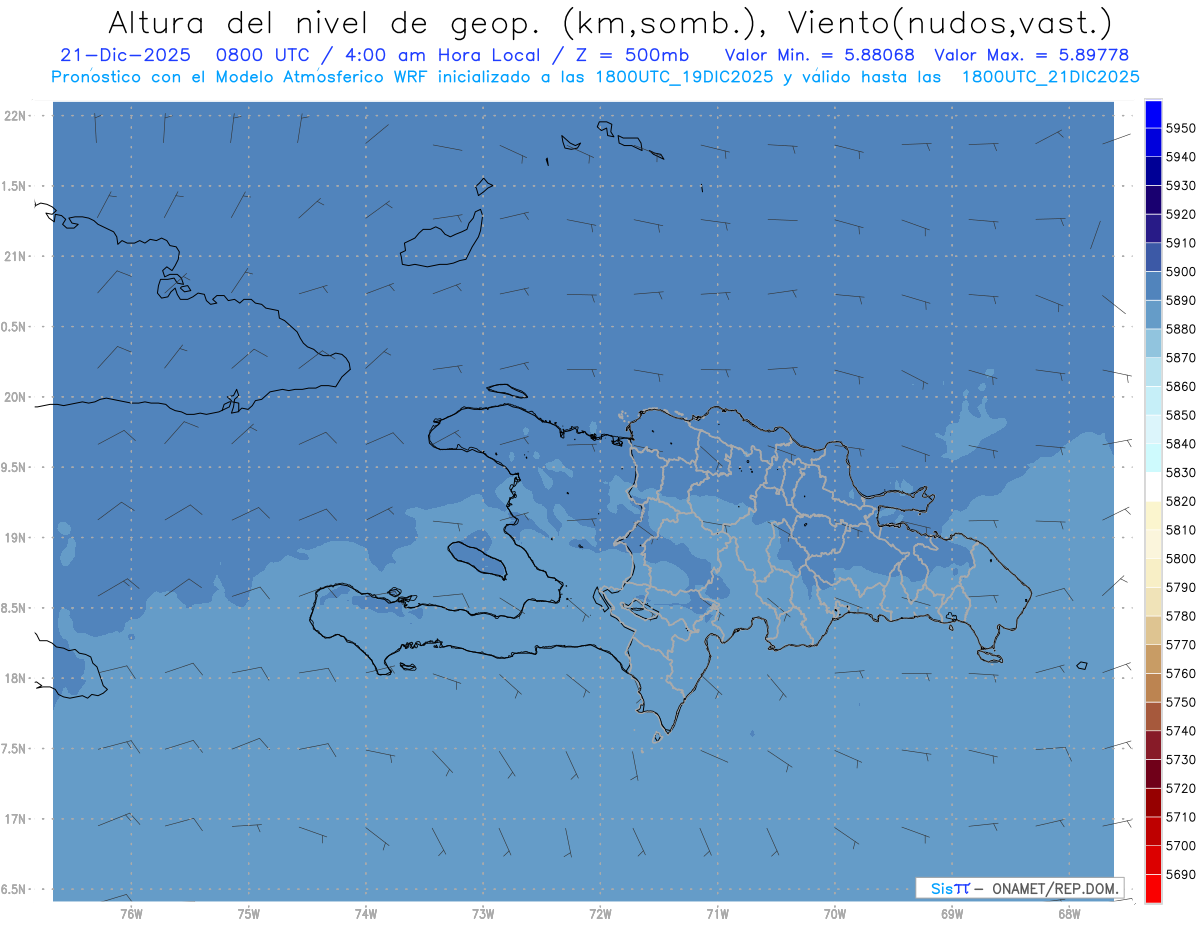This screenshot has width=1200, height=927.
Task: Click the 'ONAMET/REP.DOM.' credit label
Action: (x=1056, y=888)
